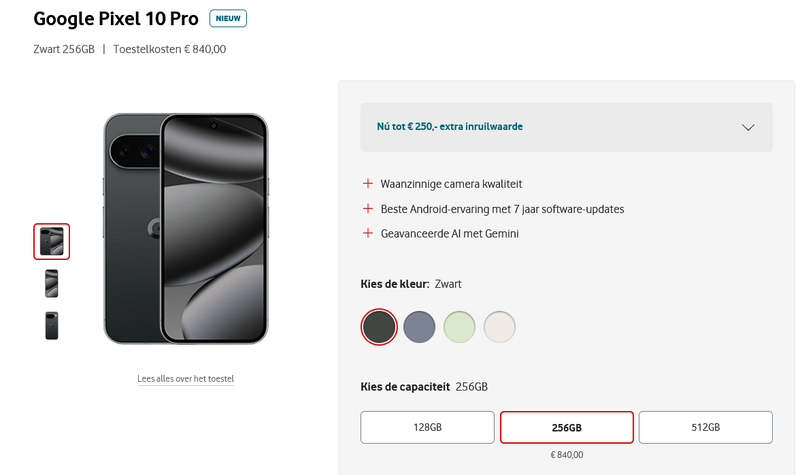
Task: Click the € 840,00 price under 256GB
Action: (x=566, y=455)
